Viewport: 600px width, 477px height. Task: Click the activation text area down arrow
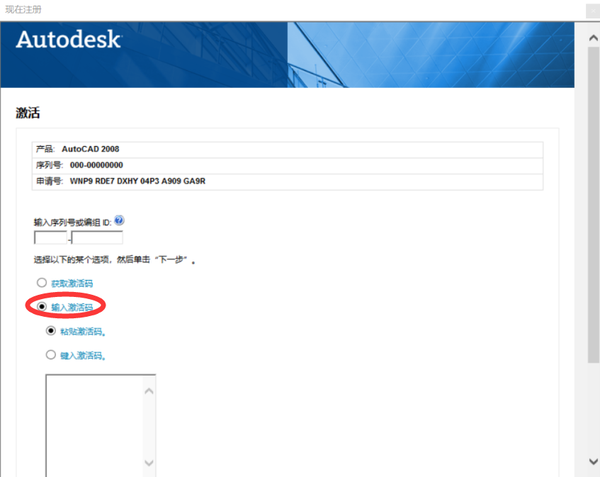point(149,463)
